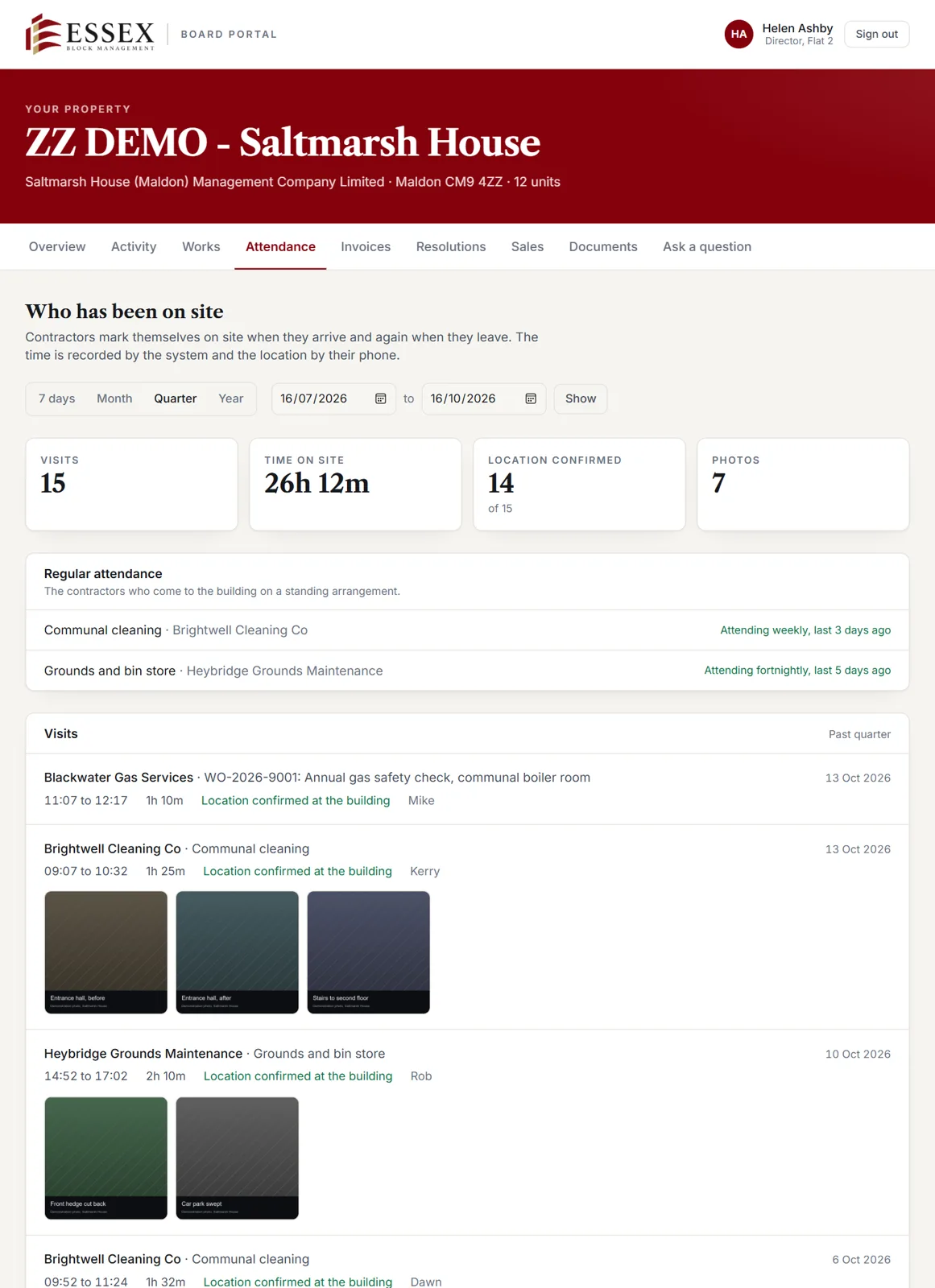Open Stairs to second floor photo
The image size is (935, 1288).
369,952
